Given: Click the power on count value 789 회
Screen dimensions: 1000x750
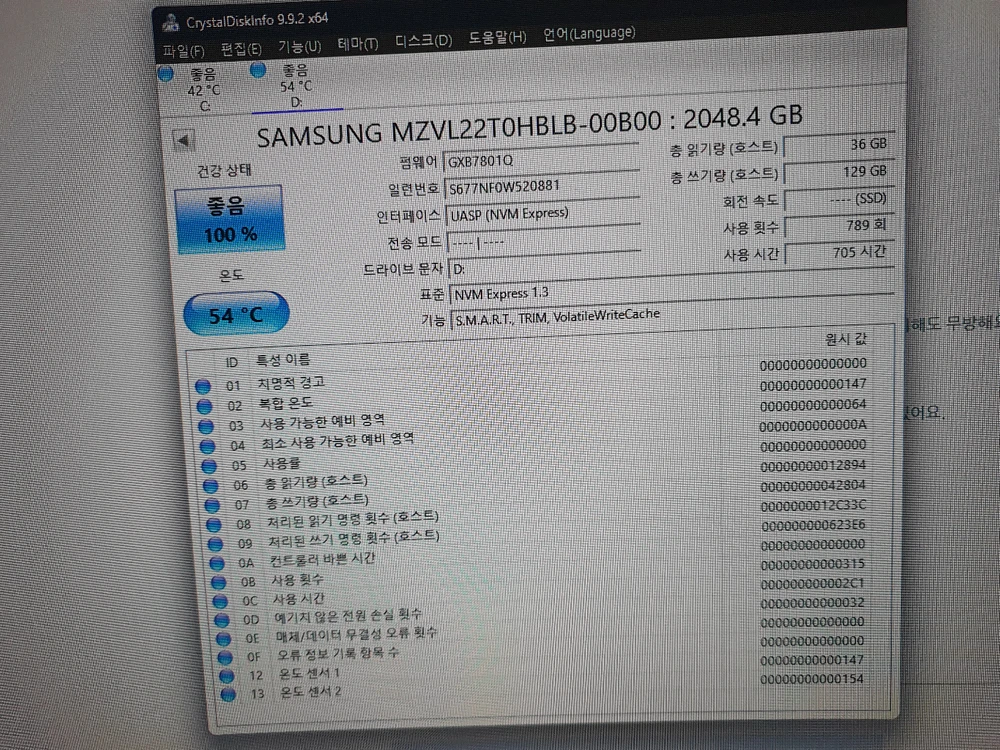Looking at the screenshot, I should (x=840, y=226).
